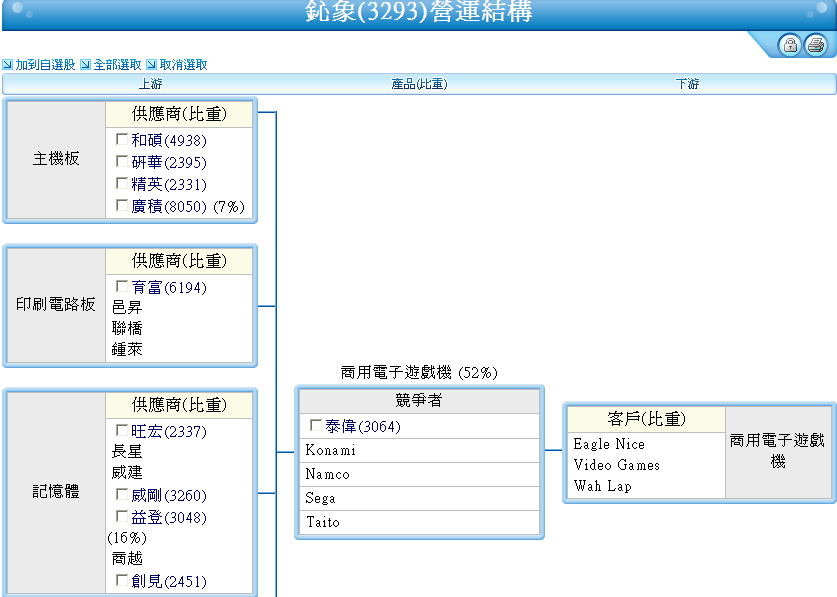Click the 下游 column header
Viewport: 837px width, 597px height.
(688, 84)
